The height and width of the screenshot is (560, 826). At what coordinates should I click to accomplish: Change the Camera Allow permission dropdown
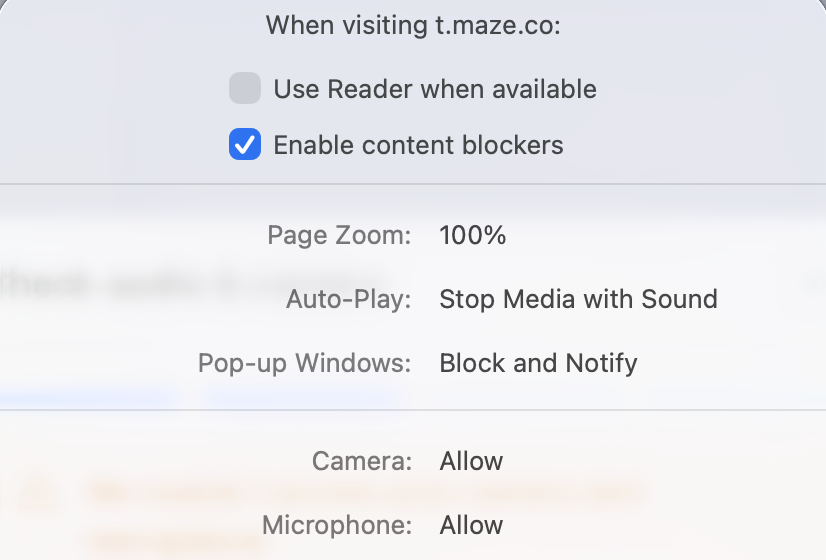tap(471, 461)
